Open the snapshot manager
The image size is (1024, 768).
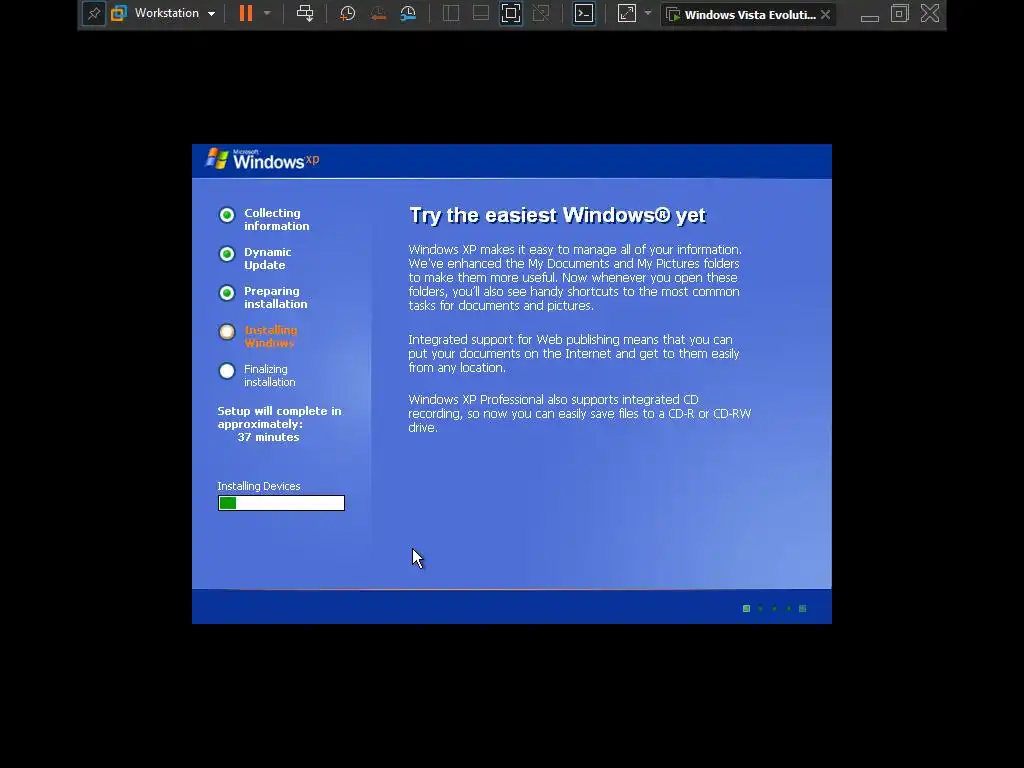coord(408,14)
